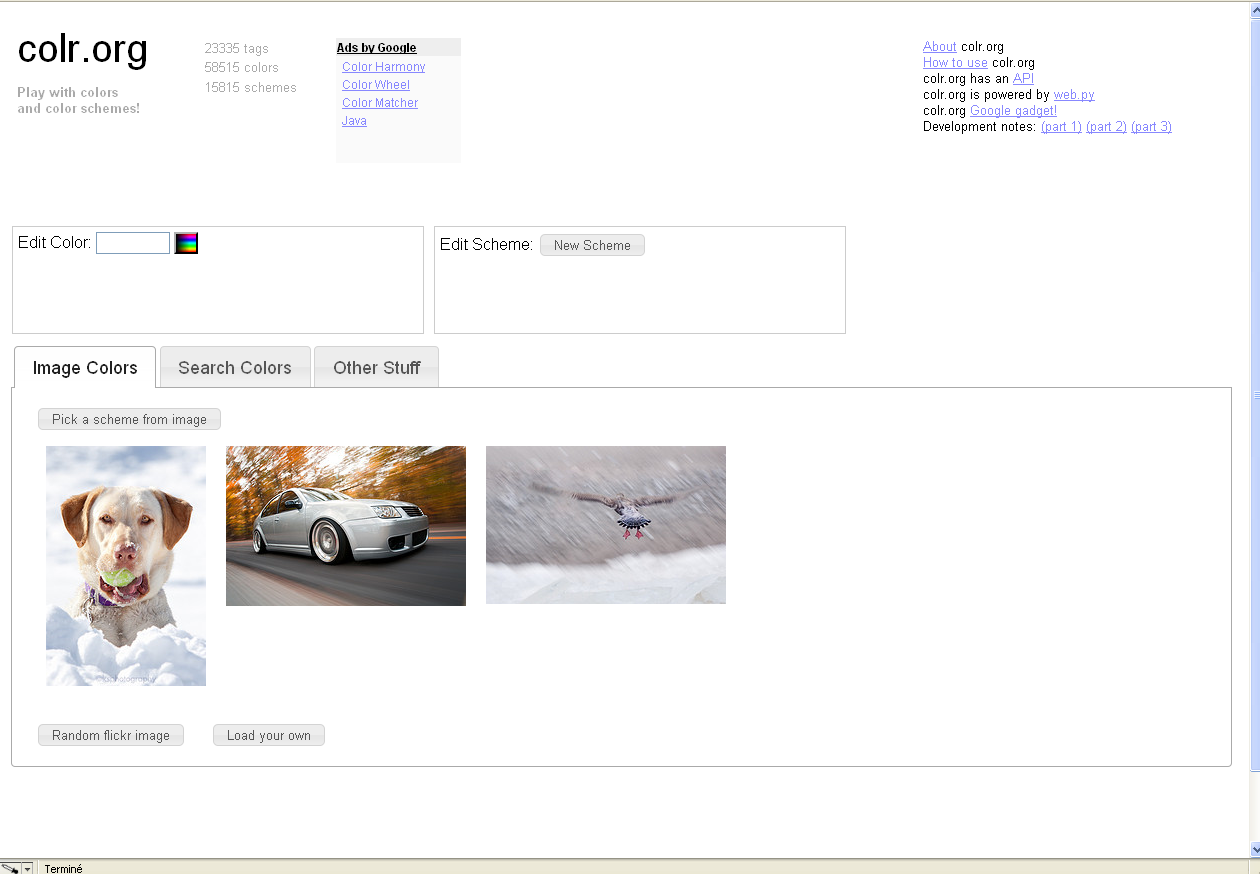The height and width of the screenshot is (874, 1260).
Task: Click Pick a scheme from image button
Action: (x=129, y=419)
